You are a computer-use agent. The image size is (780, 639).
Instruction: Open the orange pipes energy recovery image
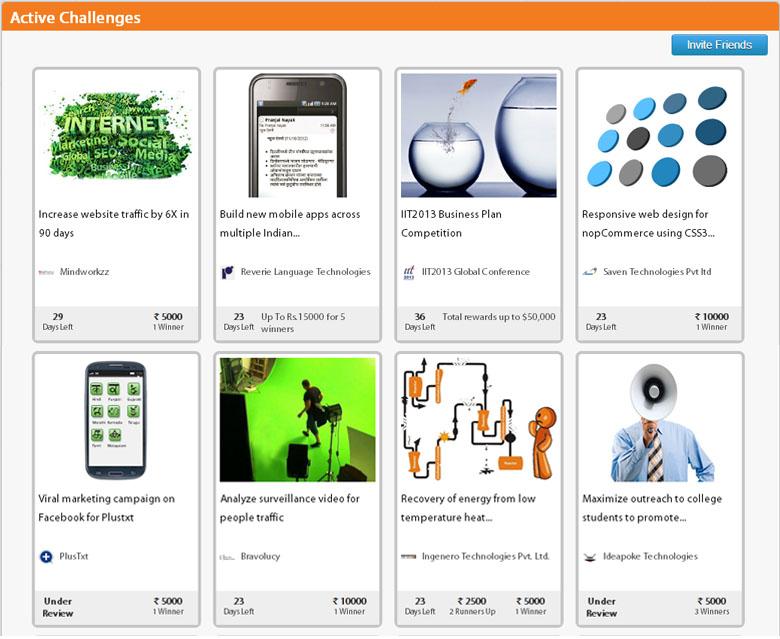point(479,419)
